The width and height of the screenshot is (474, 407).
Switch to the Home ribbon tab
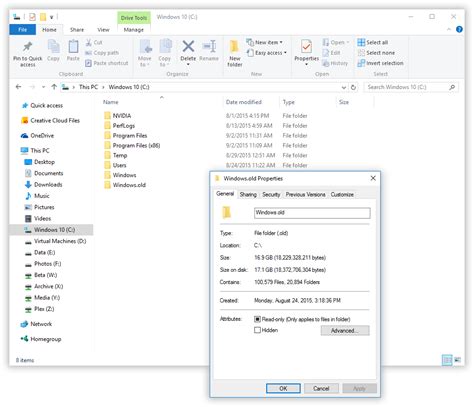point(49,30)
